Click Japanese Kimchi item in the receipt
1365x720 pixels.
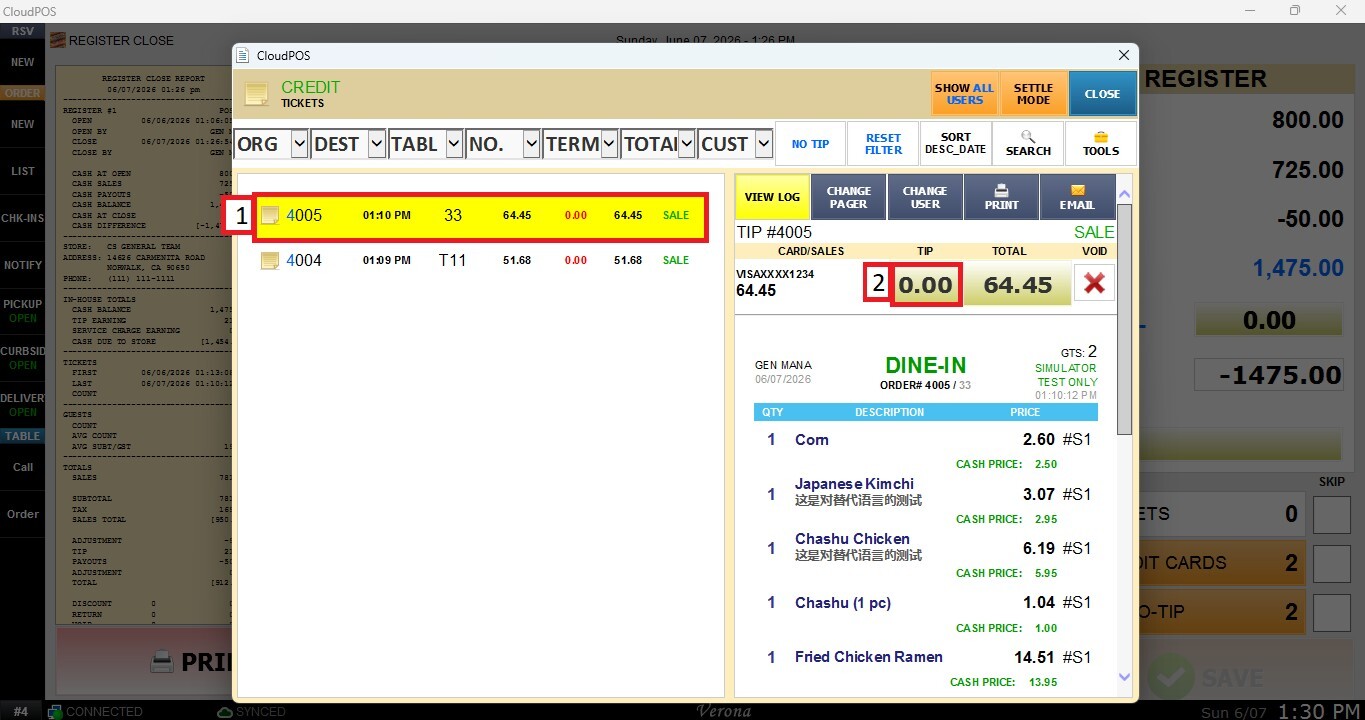pyautogui.click(x=854, y=484)
